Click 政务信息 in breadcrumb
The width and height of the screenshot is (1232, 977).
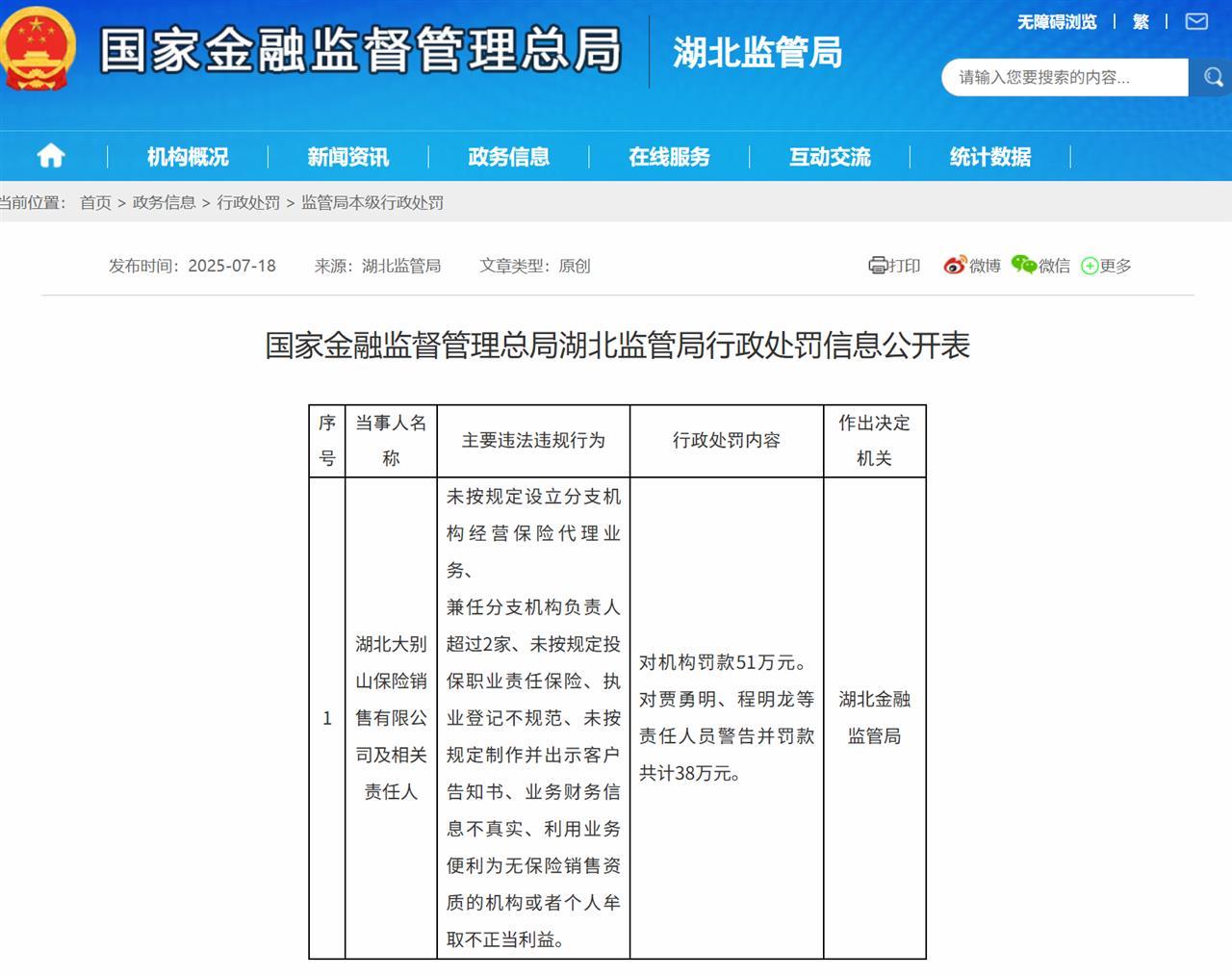point(164,202)
